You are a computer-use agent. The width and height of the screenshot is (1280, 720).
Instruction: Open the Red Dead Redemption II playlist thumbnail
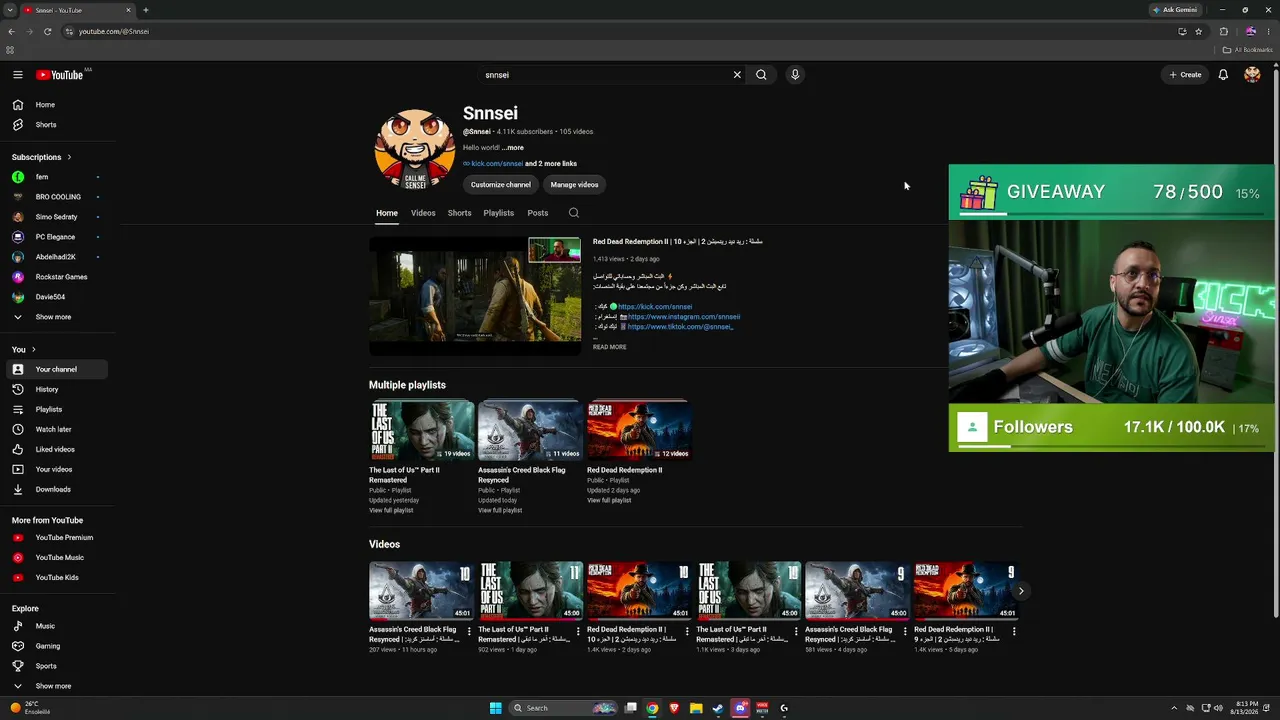pyautogui.click(x=639, y=431)
